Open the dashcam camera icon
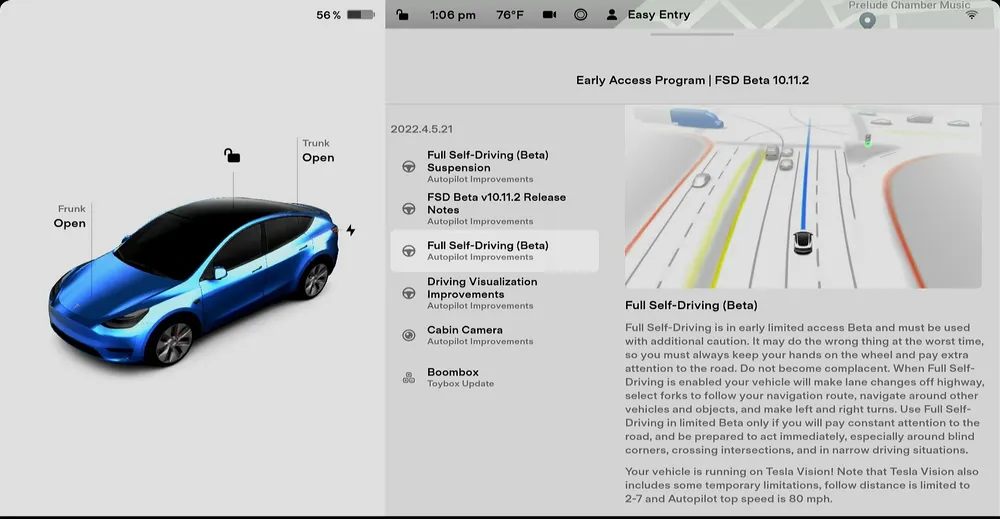The image size is (1000, 519). (549, 14)
